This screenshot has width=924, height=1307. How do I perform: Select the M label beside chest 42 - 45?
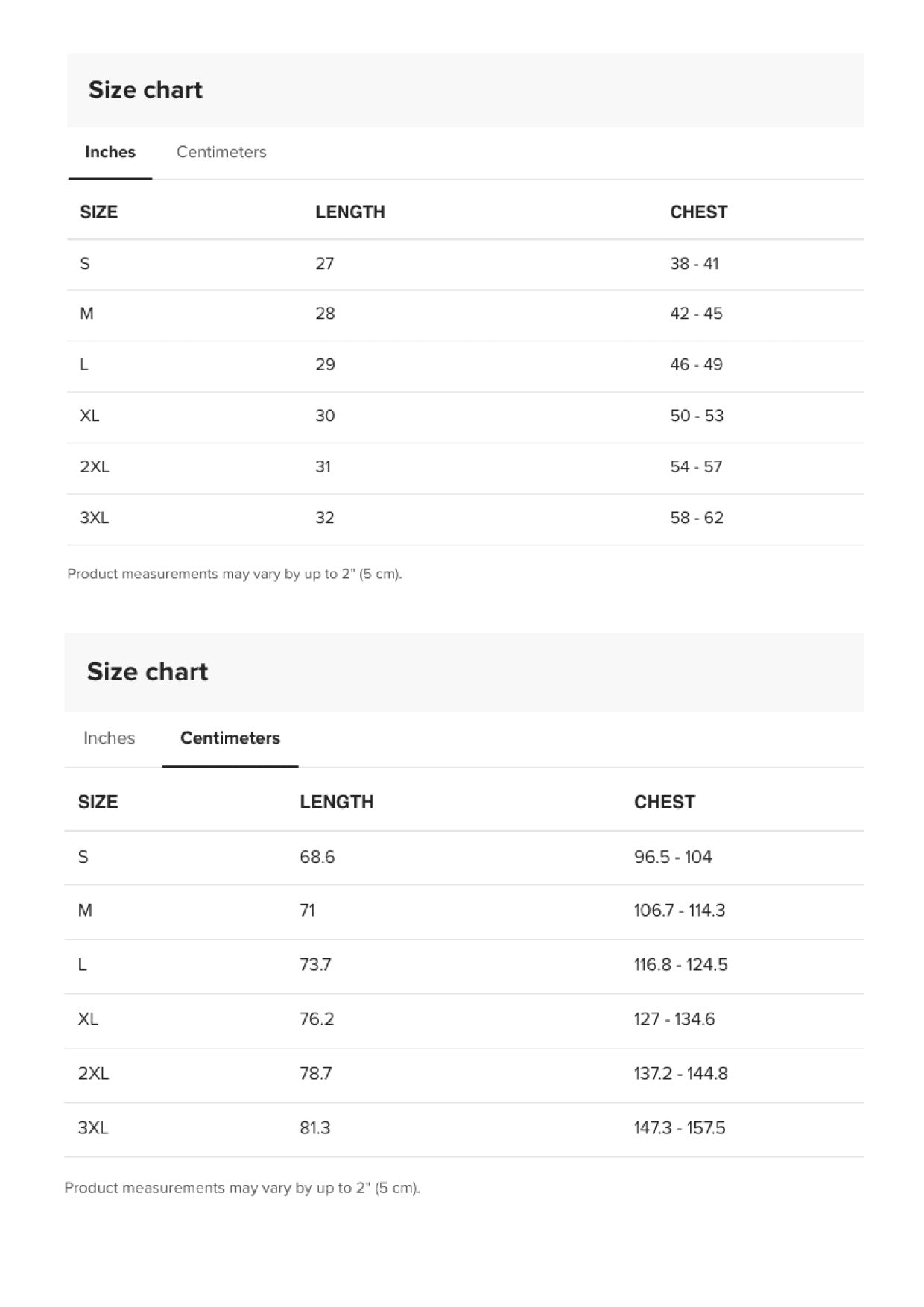pos(86,313)
